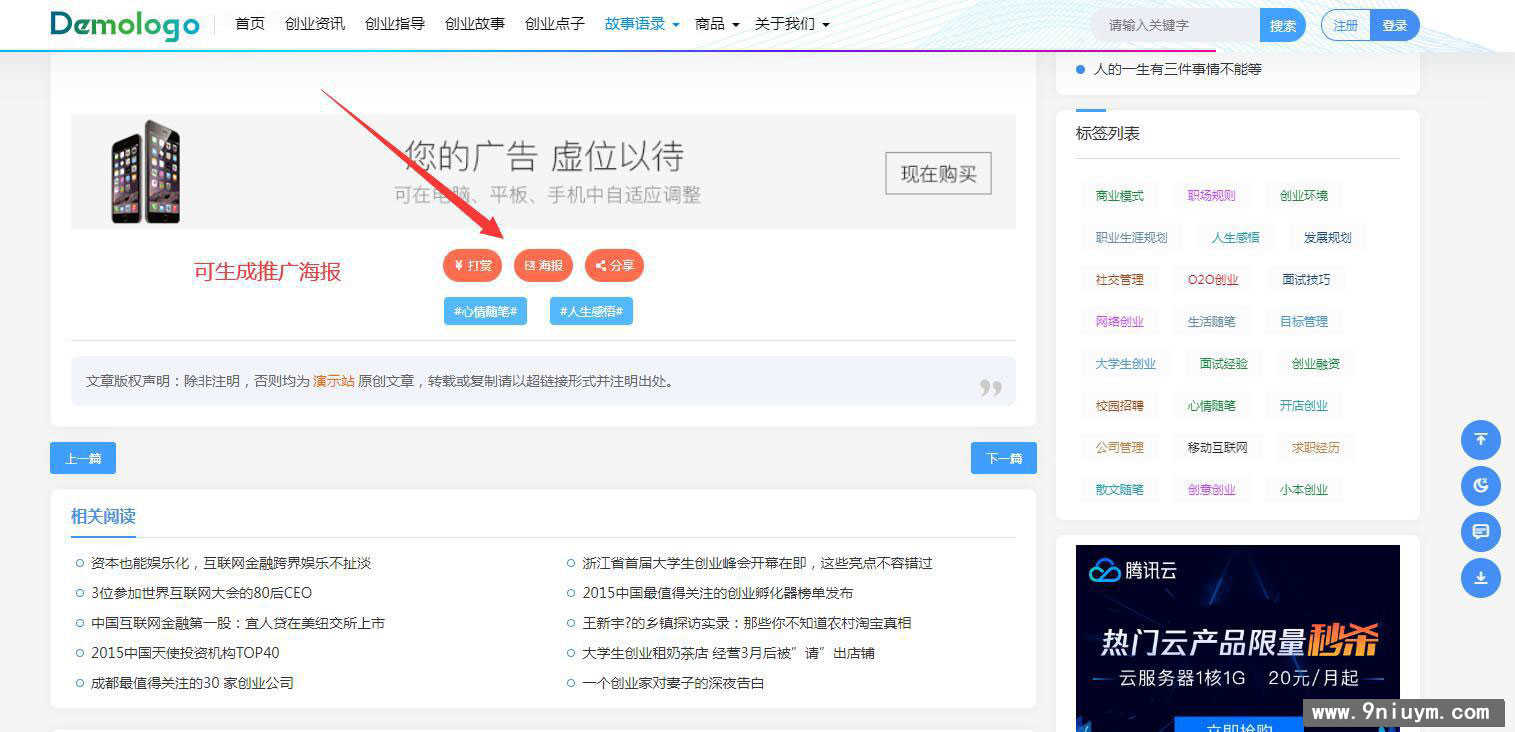Click the download icon in the floating sidebar
The height and width of the screenshot is (732, 1515).
tap(1481, 578)
